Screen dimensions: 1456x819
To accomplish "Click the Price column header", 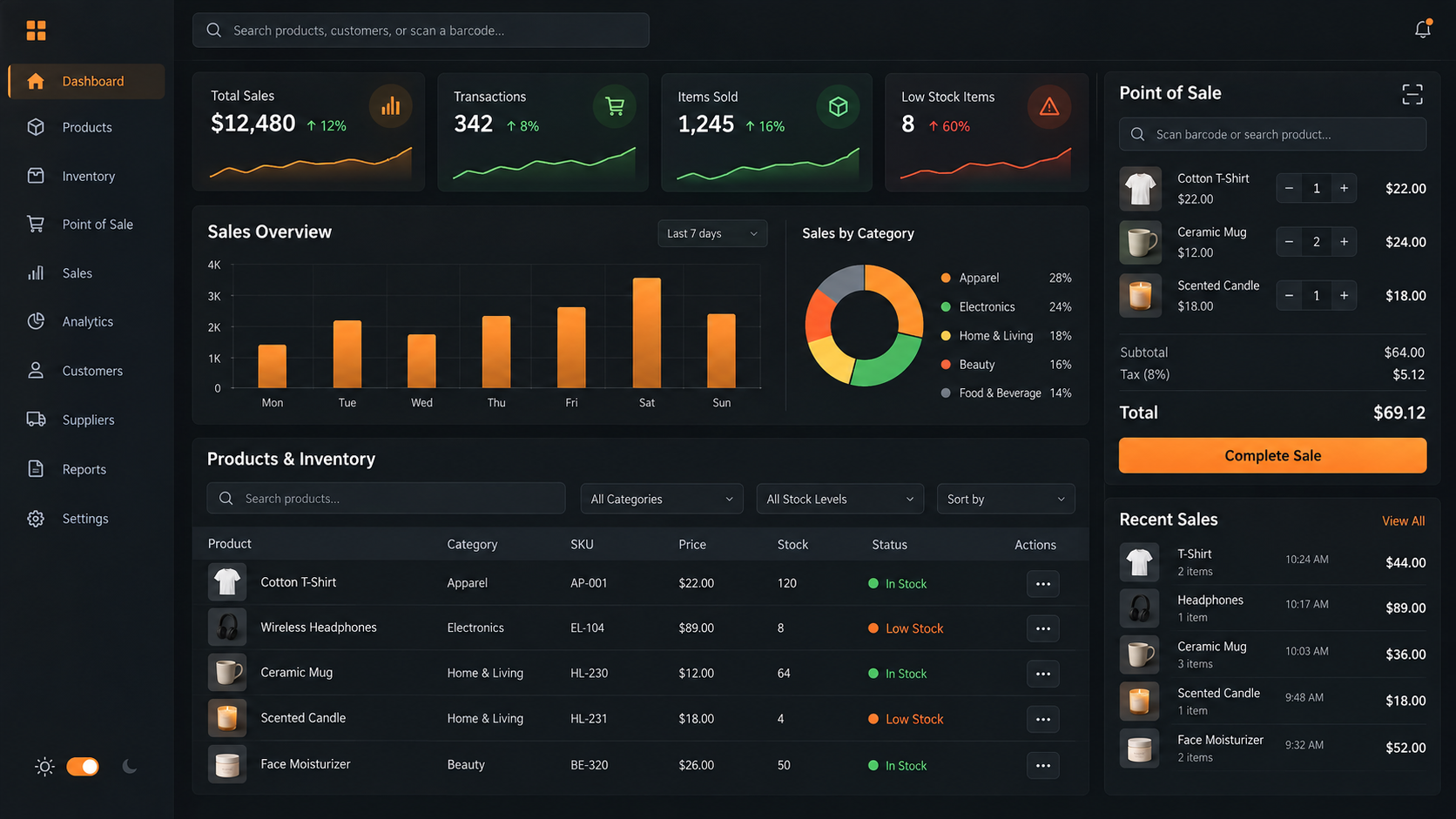I will click(x=692, y=545).
